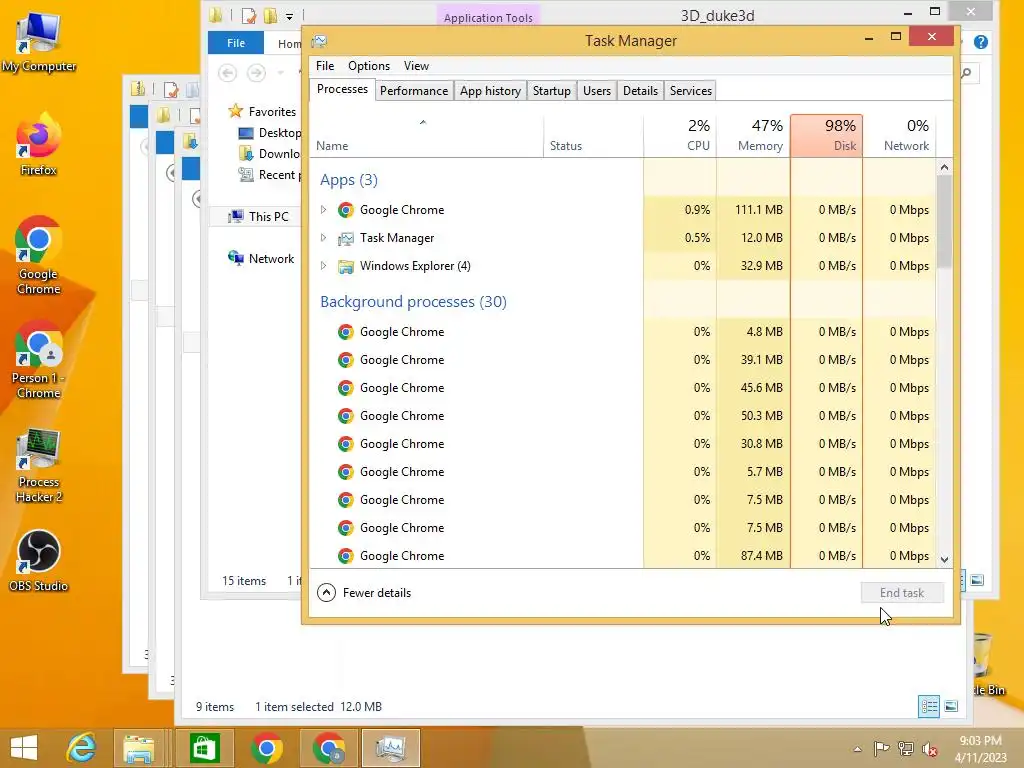Sort processes by Name column
The height and width of the screenshot is (768, 1024).
coord(426,136)
